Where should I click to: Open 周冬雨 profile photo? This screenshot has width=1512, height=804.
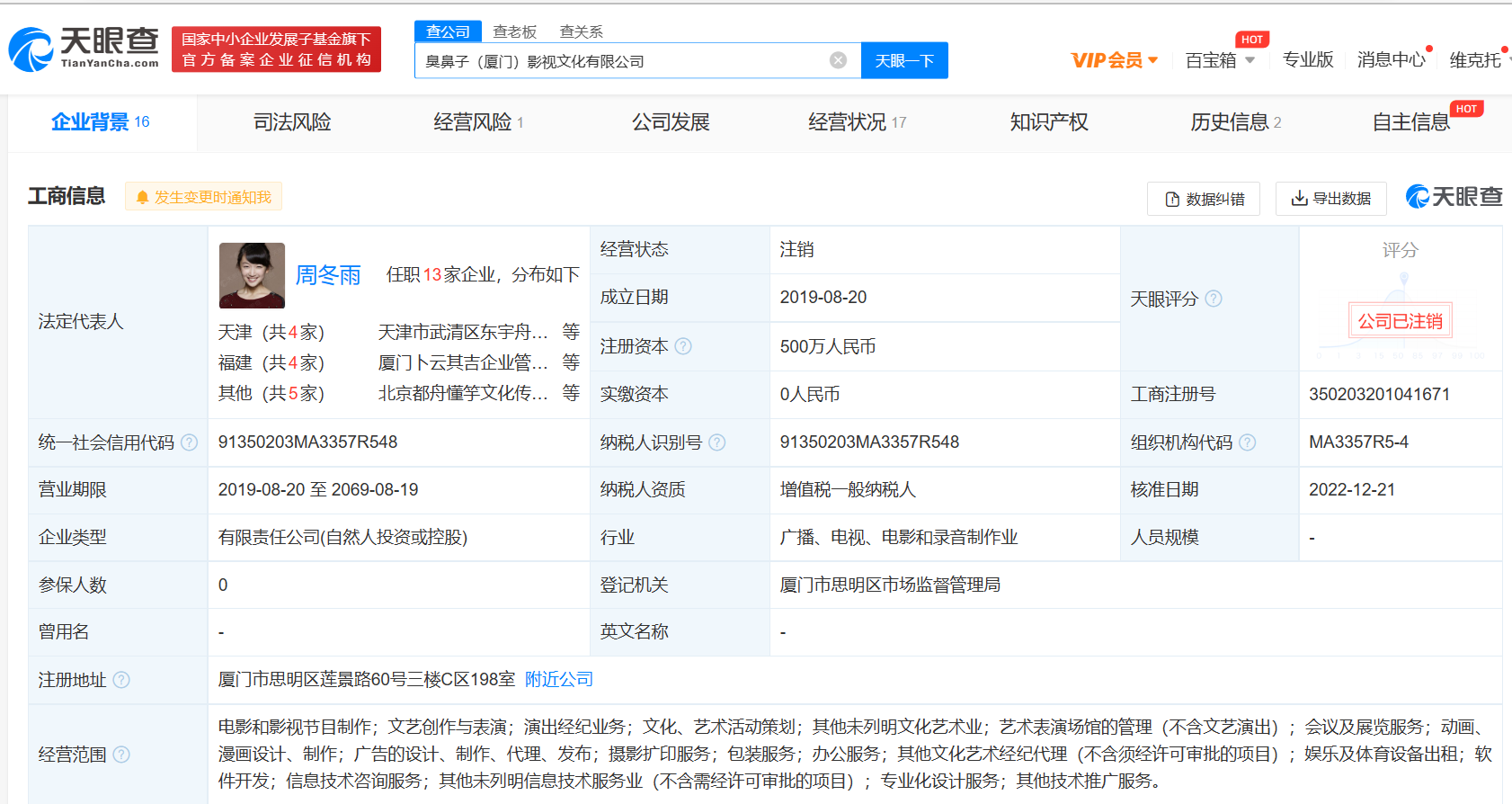click(x=252, y=275)
